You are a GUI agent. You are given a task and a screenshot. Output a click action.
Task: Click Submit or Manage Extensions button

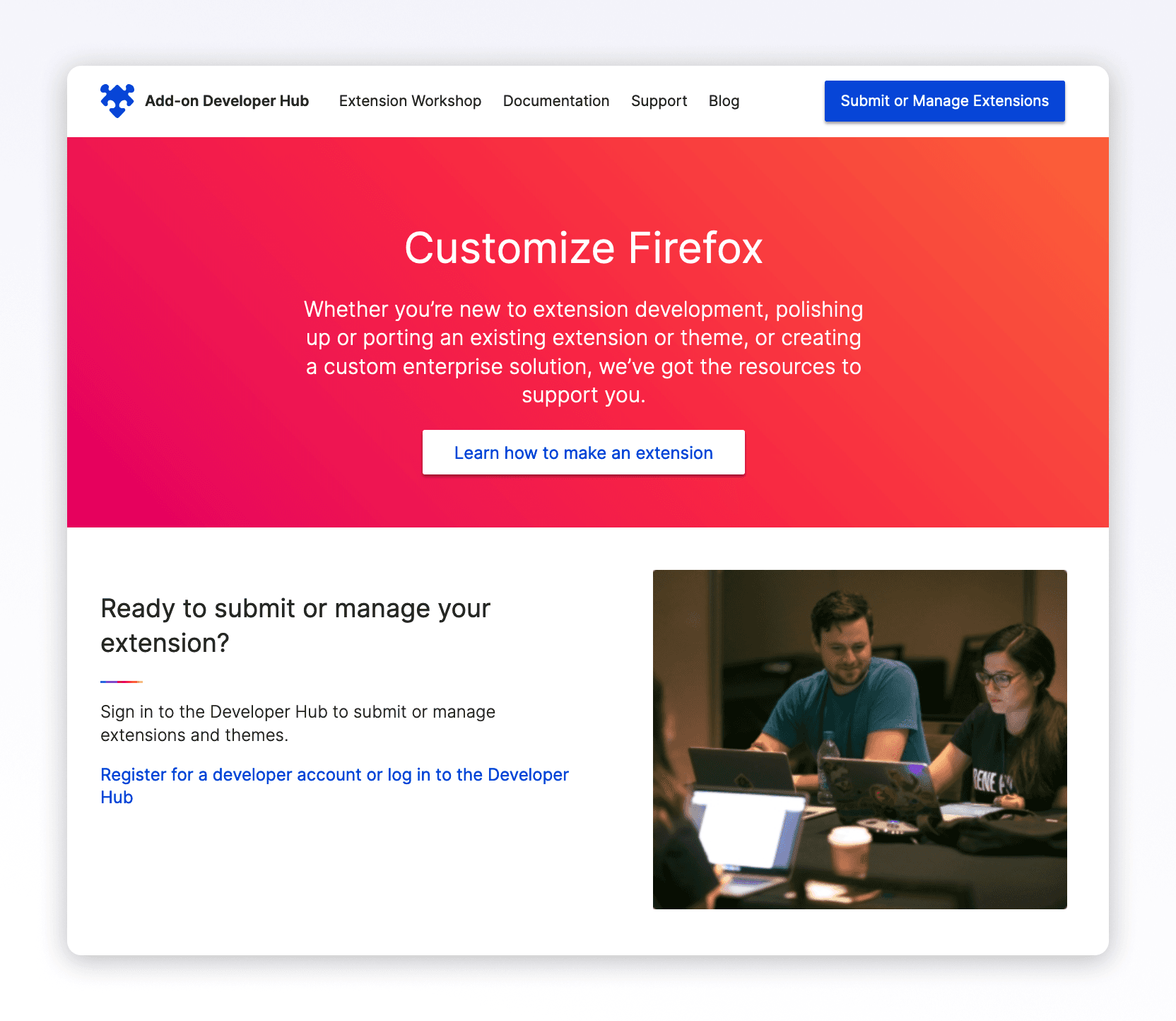(944, 101)
